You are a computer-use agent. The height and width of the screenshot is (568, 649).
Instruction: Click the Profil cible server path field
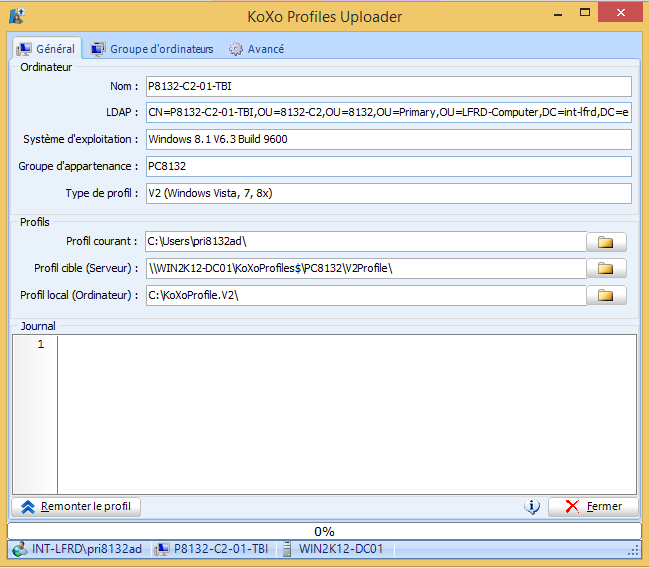pos(366,269)
